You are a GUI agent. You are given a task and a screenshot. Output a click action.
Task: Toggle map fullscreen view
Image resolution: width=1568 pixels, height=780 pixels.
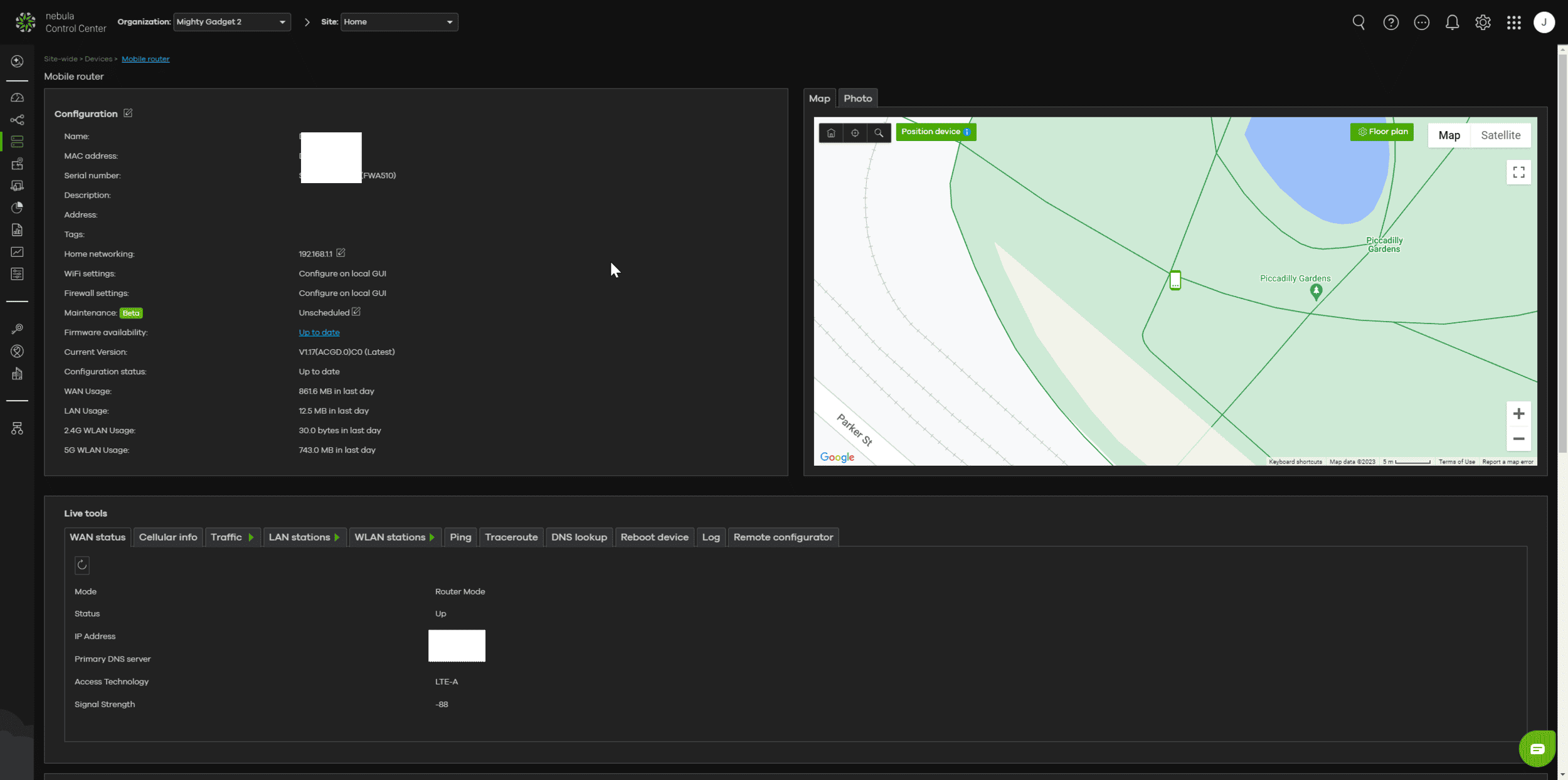pyautogui.click(x=1518, y=172)
